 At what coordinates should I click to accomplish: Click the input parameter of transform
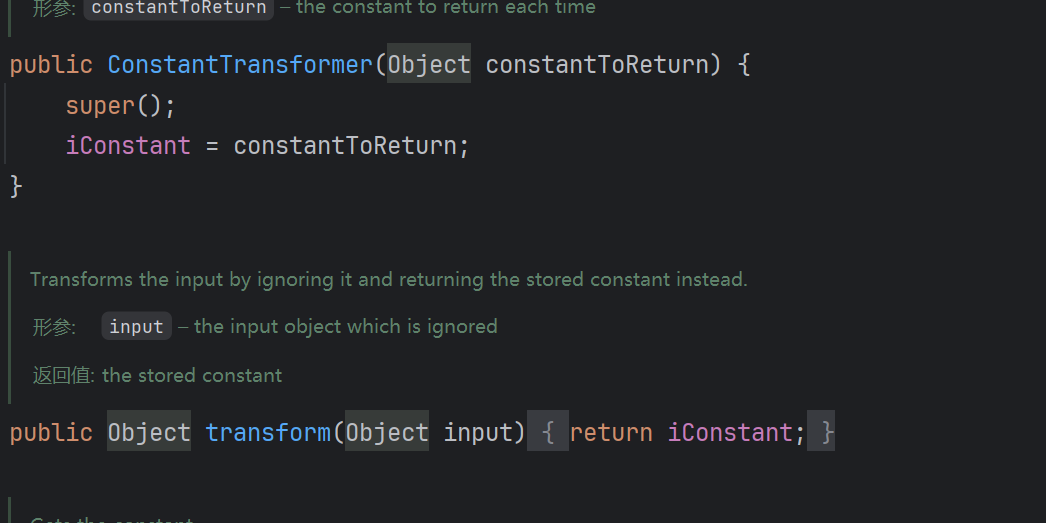(x=478, y=433)
